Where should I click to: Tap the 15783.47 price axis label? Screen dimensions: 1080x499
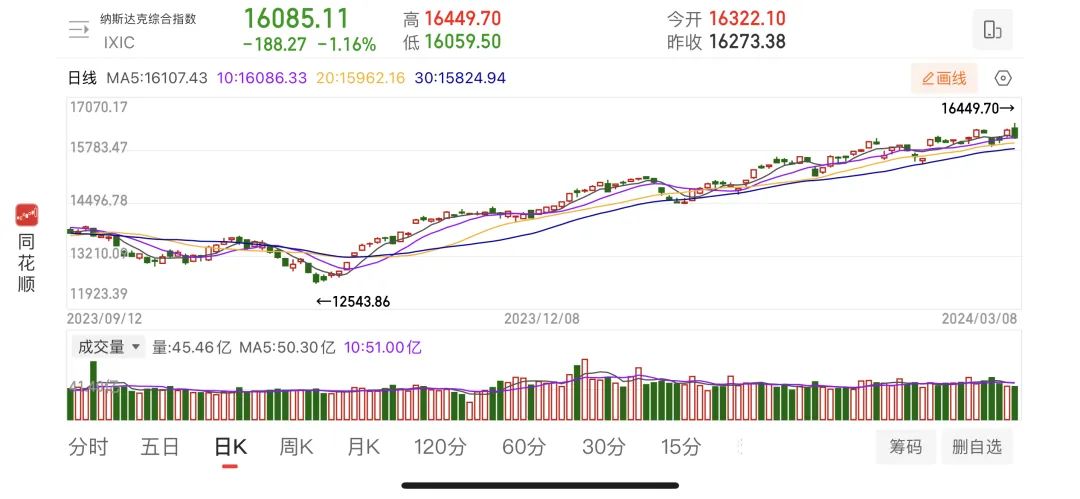[98, 147]
